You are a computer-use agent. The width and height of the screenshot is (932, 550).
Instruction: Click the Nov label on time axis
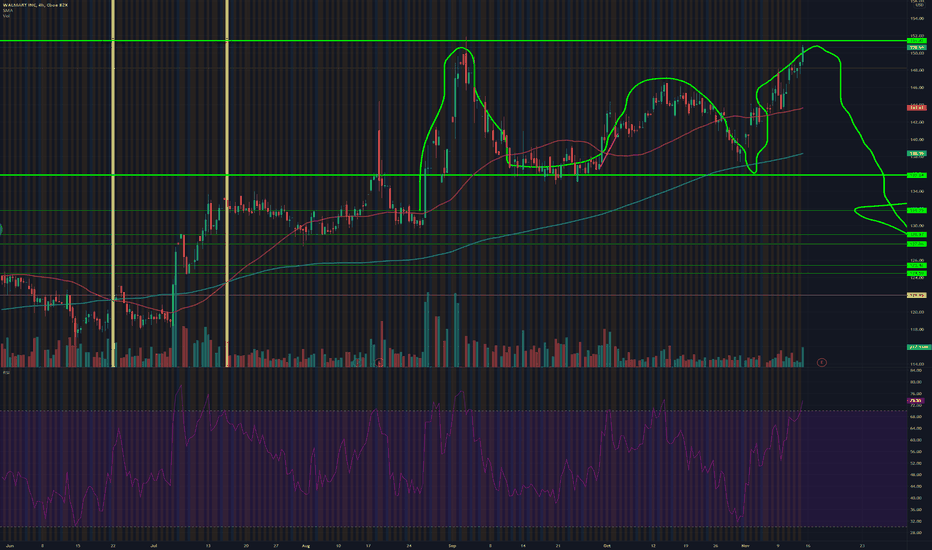point(745,545)
